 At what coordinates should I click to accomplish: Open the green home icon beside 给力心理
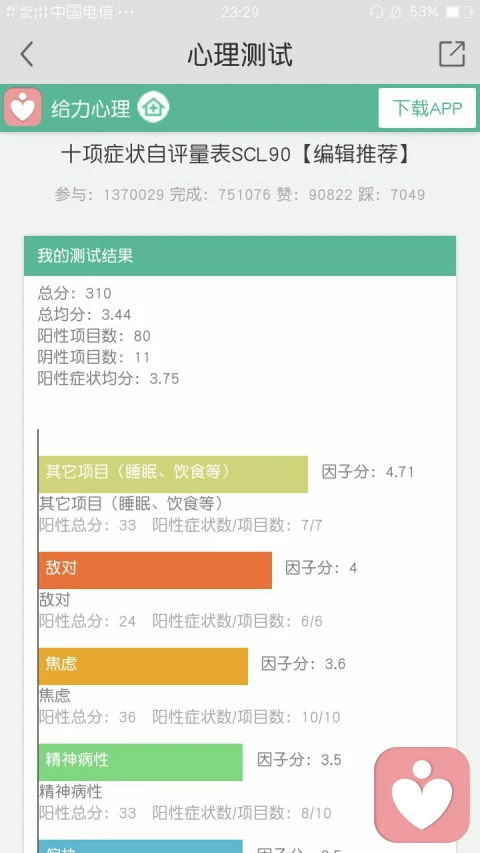(153, 108)
